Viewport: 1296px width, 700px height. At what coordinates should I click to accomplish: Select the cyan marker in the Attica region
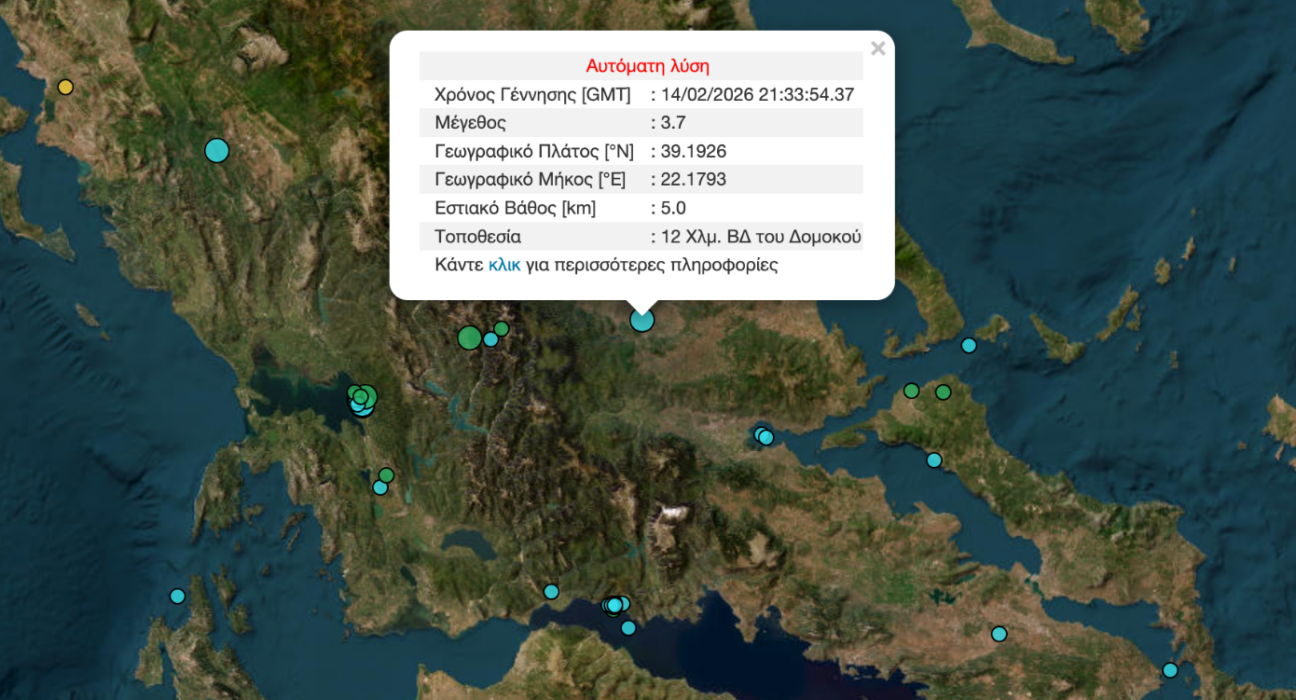pyautogui.click(x=999, y=634)
